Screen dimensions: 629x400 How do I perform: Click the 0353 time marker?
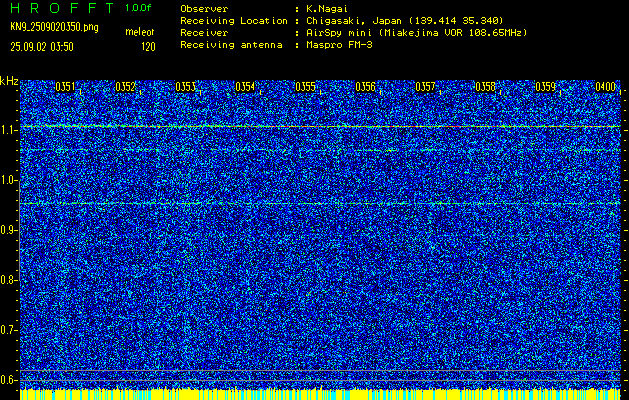coord(185,87)
